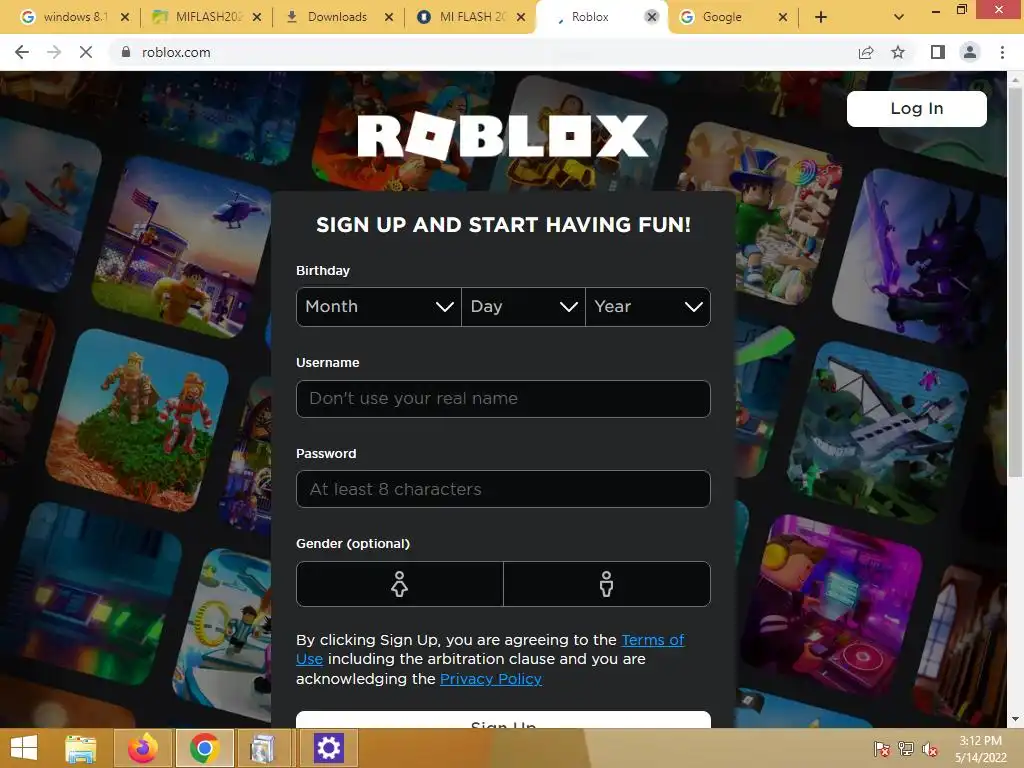Image resolution: width=1024 pixels, height=768 pixels.
Task: Close the Google tab
Action: point(783,18)
